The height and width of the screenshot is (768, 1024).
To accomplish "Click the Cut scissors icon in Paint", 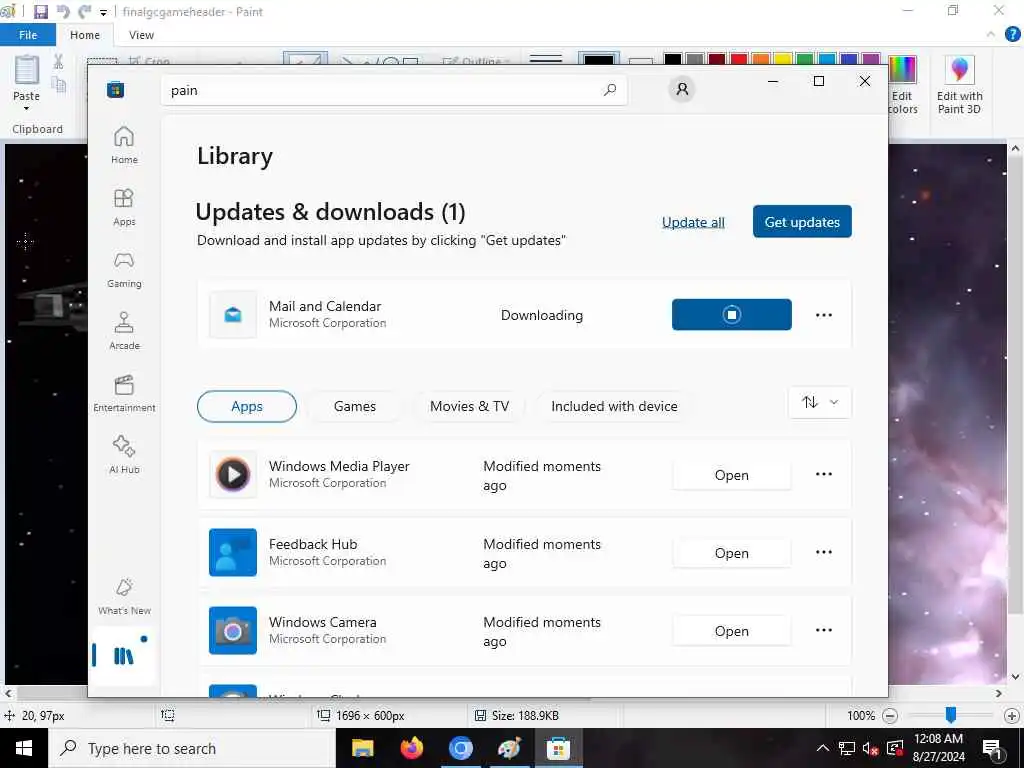I will coord(59,61).
